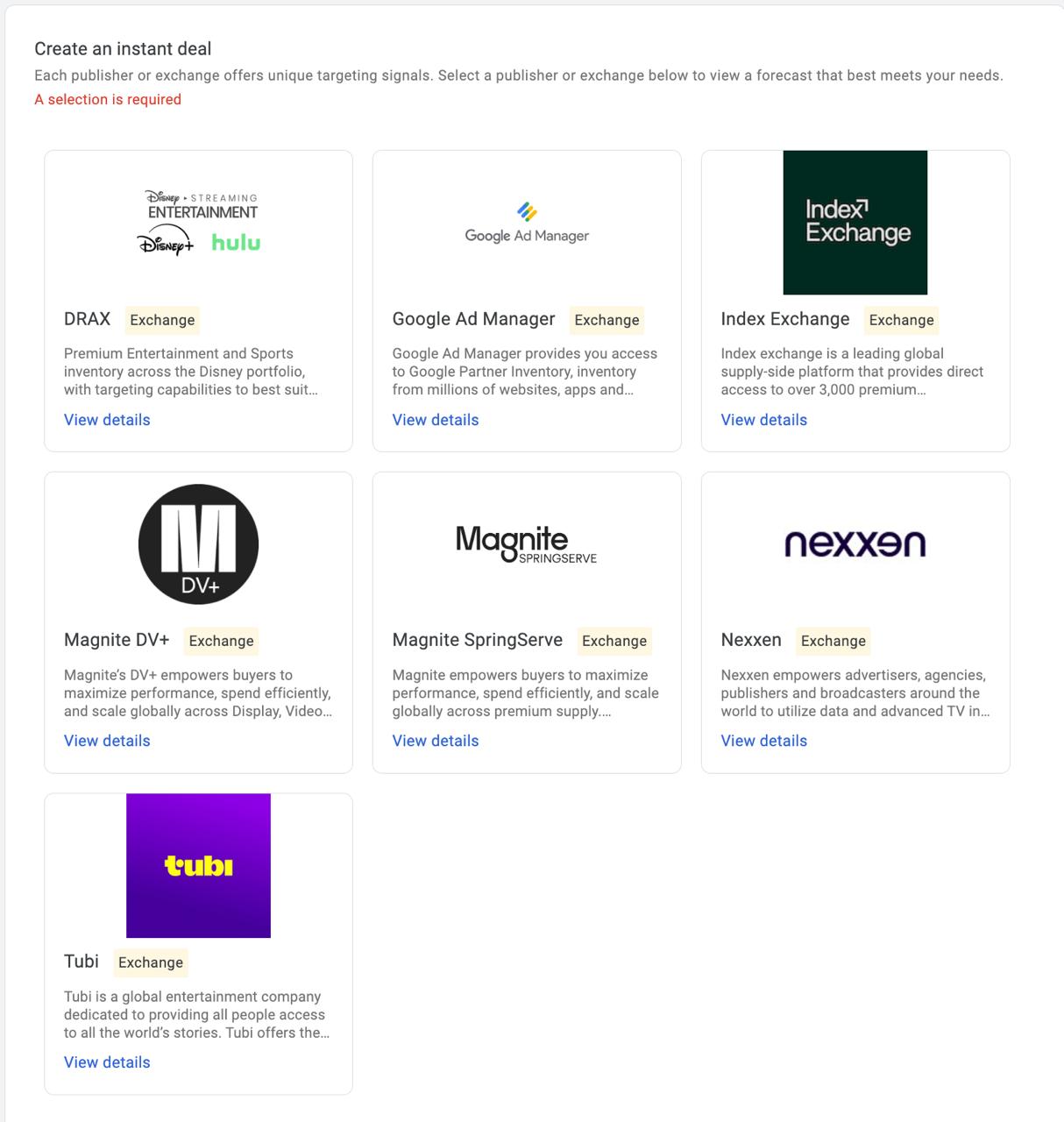Click the Magnite SpringServe card title
Viewport: 1064px width, 1122px height.
[x=478, y=640]
